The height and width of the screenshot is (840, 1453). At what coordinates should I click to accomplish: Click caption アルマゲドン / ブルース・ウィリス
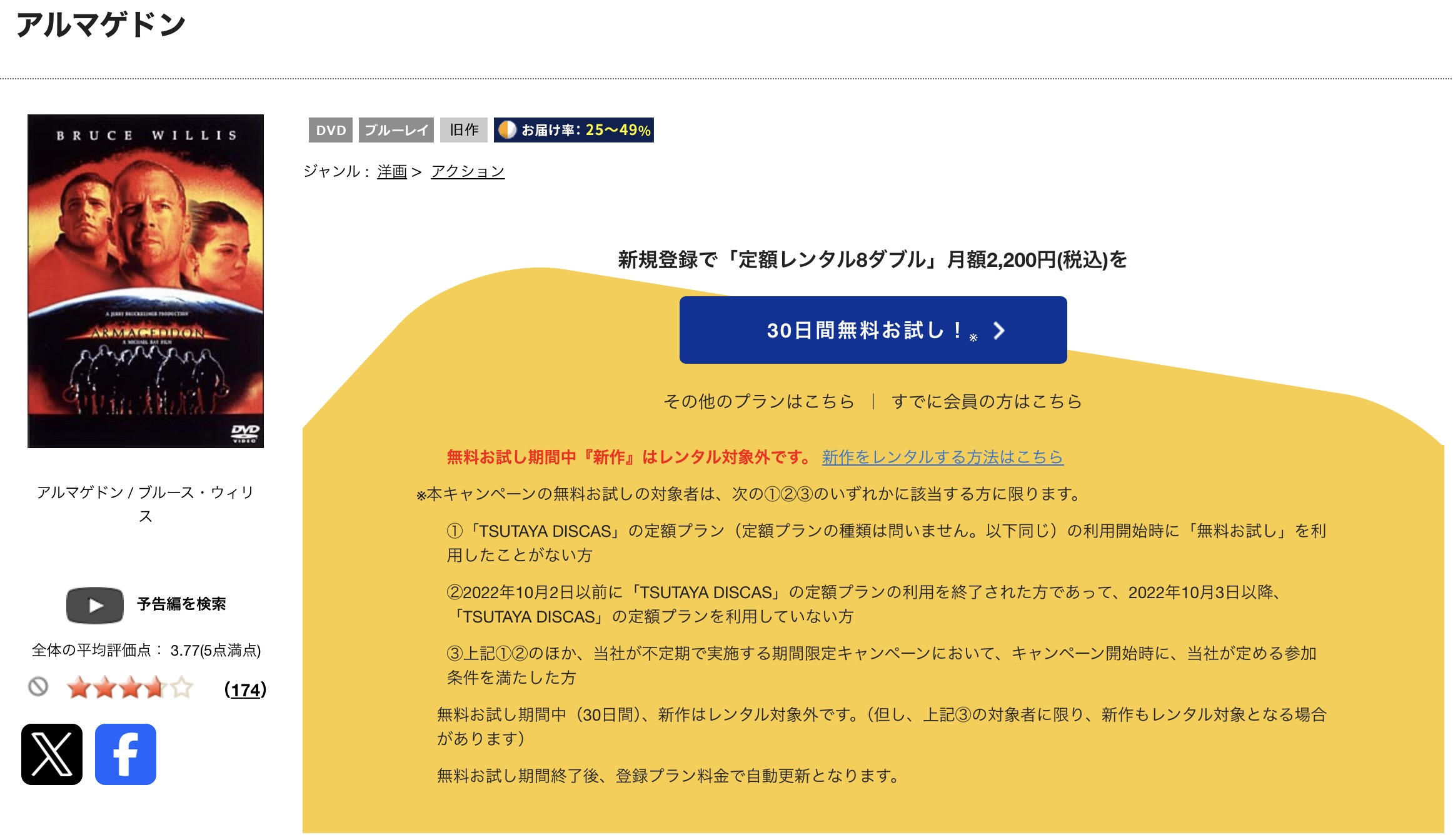145,504
